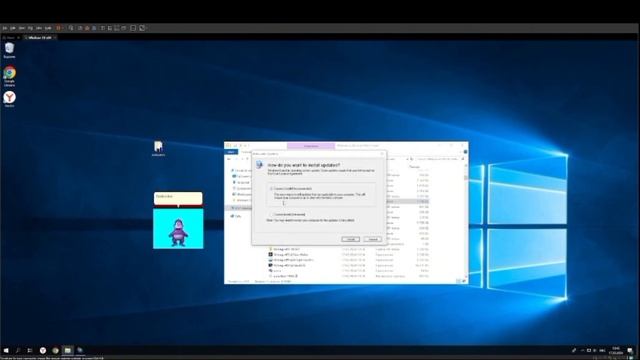Open the notification center icon
The height and width of the screenshot is (360, 640).
tap(630, 350)
